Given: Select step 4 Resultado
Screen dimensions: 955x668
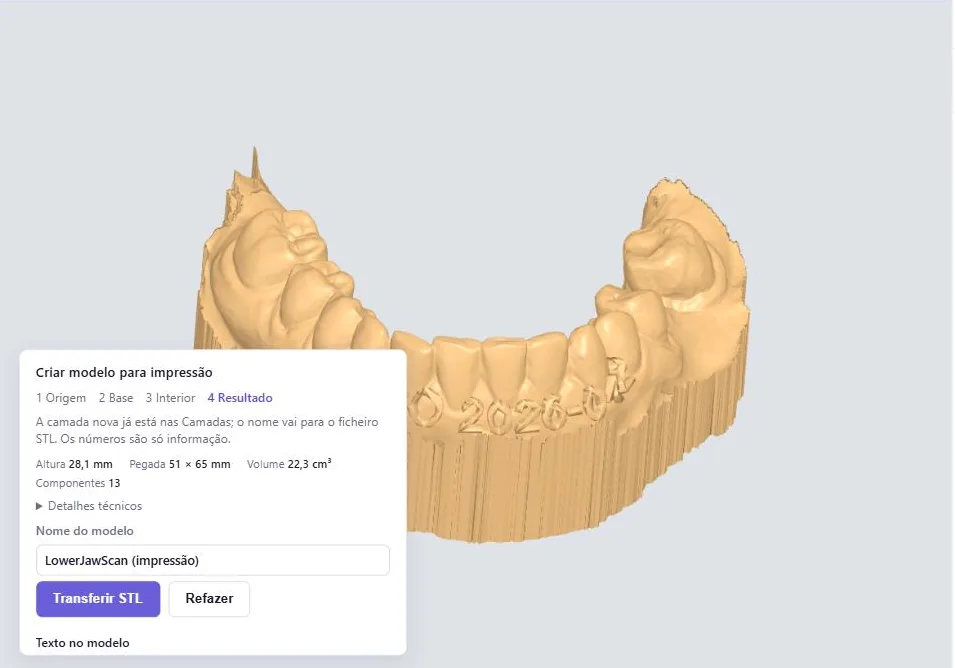Looking at the screenshot, I should point(240,398).
